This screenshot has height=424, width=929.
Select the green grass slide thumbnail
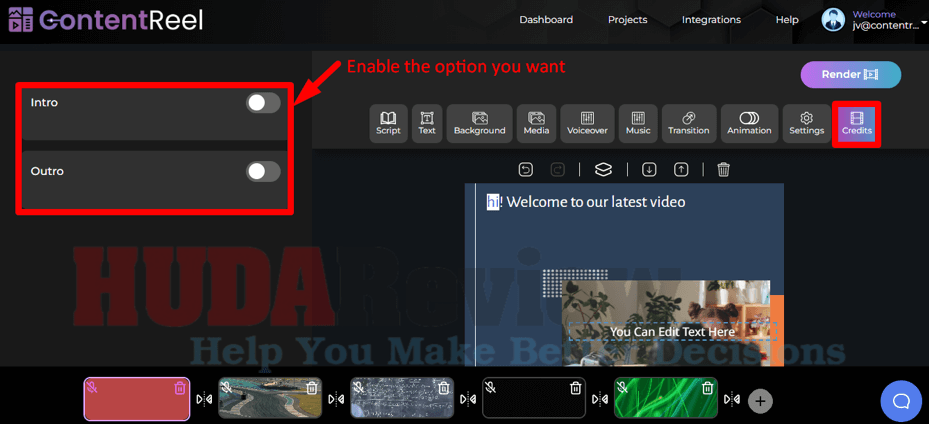coord(666,398)
